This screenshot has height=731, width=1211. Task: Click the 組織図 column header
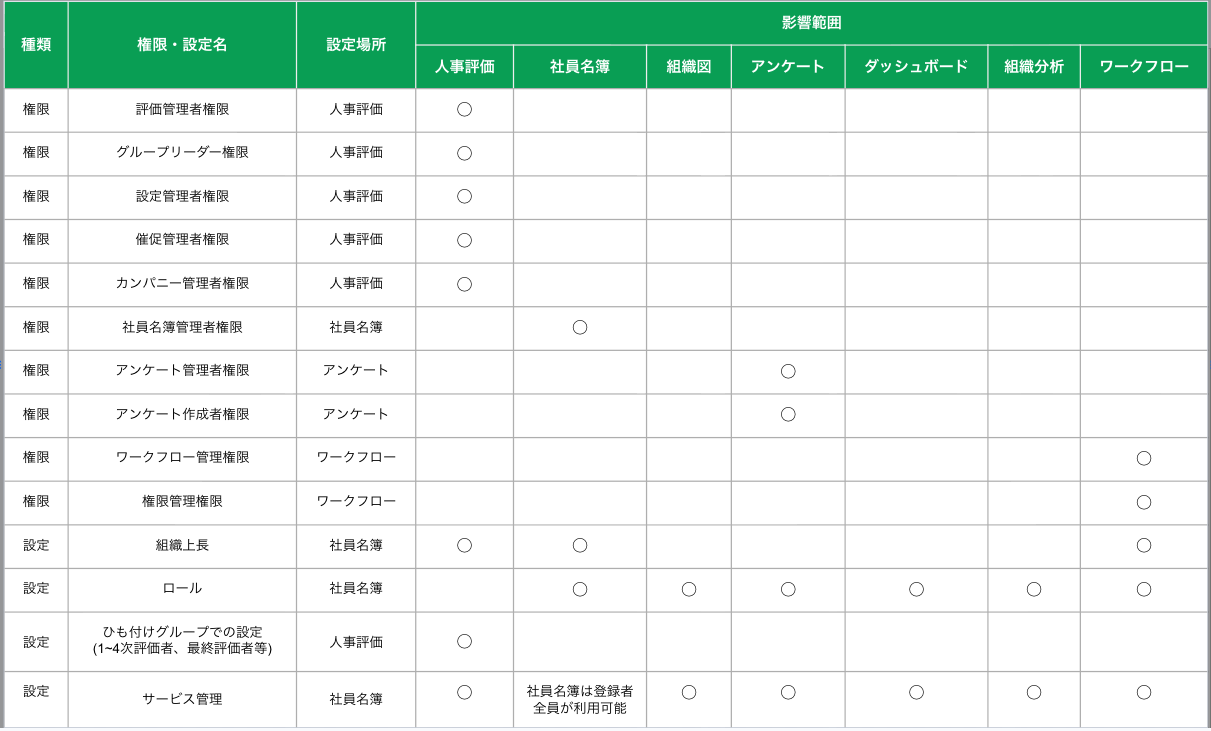click(688, 67)
